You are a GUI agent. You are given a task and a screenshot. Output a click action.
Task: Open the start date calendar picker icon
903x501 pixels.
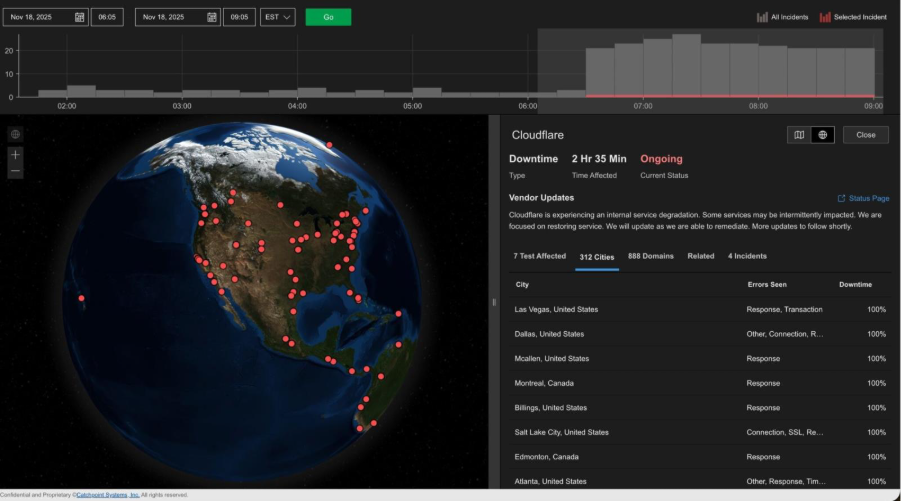pyautogui.click(x=79, y=17)
